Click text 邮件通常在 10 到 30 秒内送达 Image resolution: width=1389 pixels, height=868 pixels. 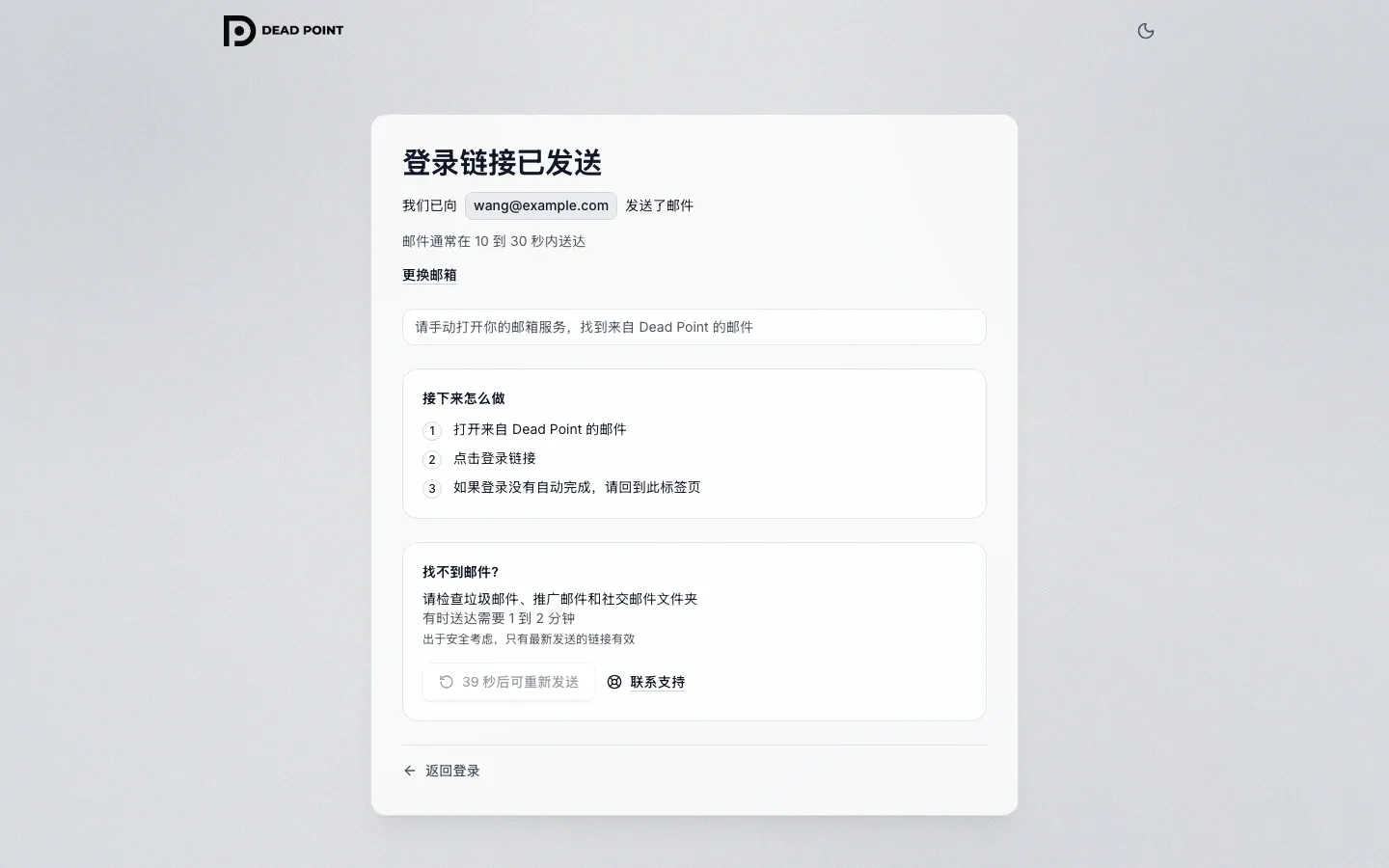tap(494, 241)
